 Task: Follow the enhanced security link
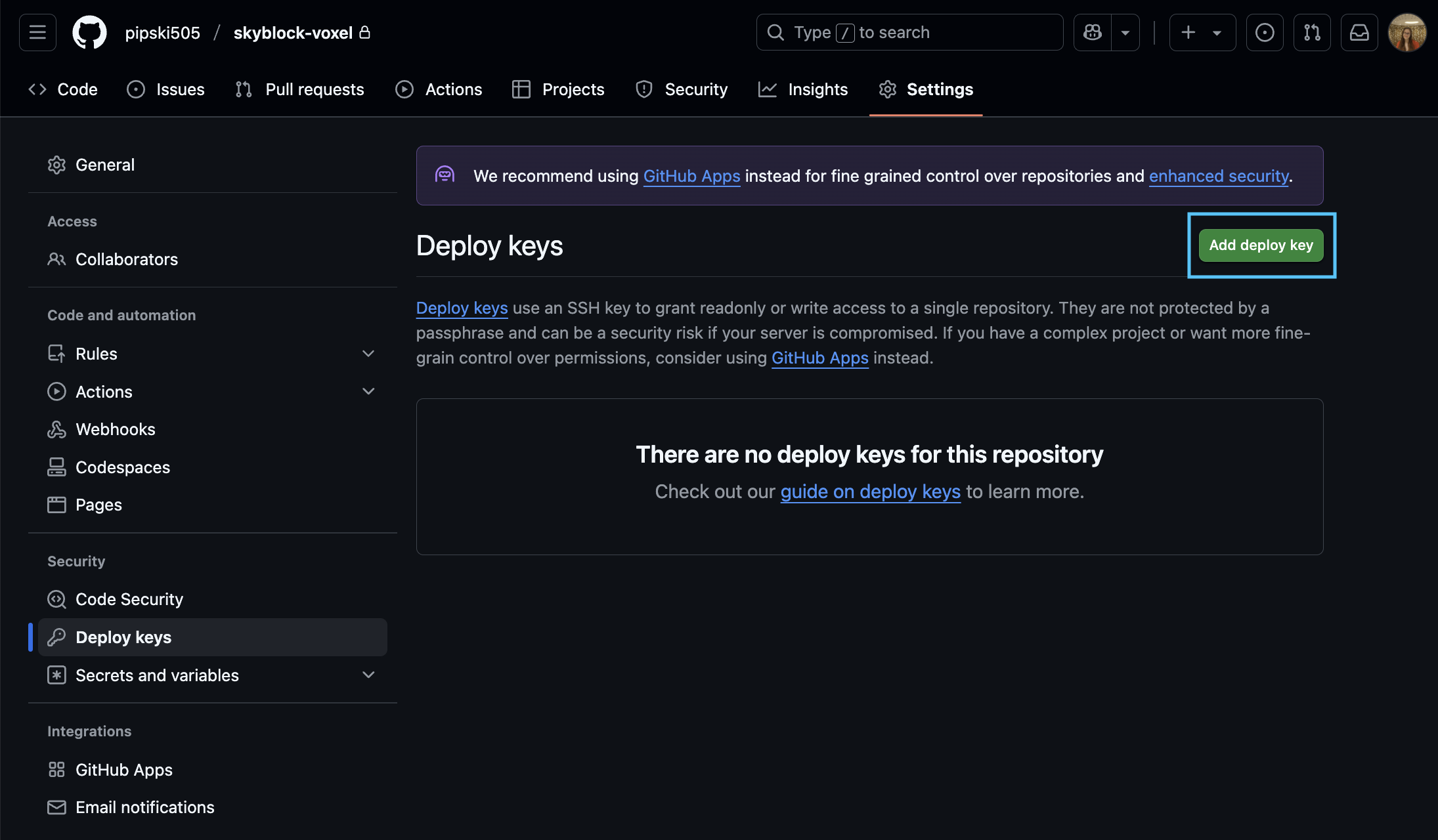point(1219,176)
